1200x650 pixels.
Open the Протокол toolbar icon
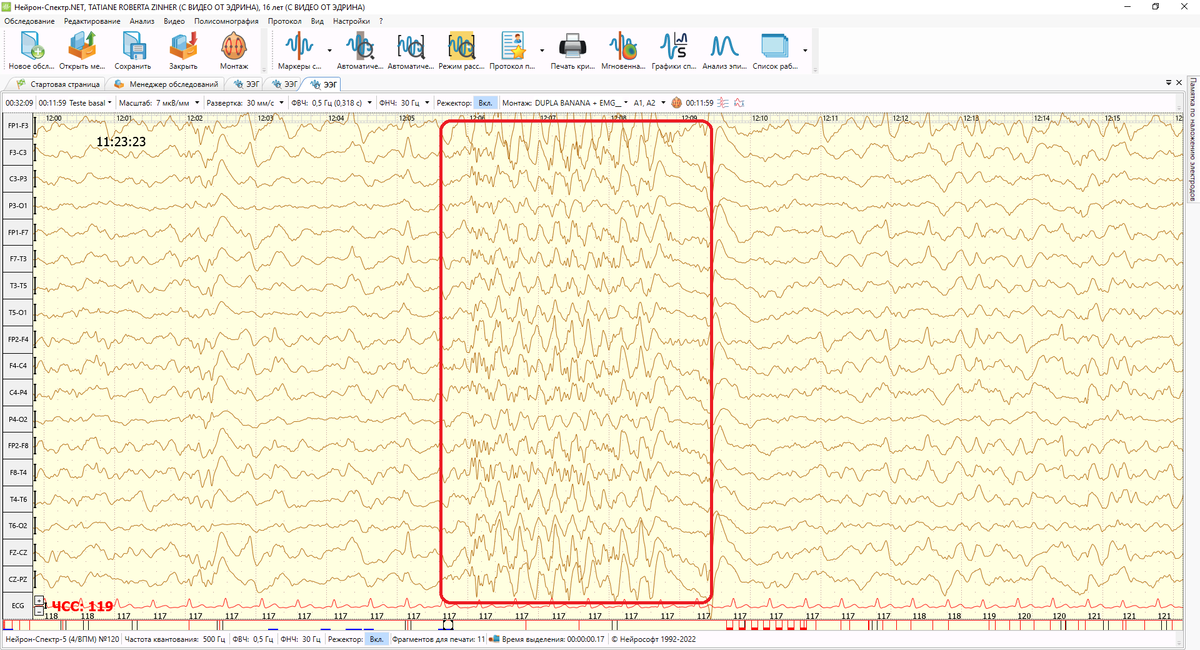point(513,50)
